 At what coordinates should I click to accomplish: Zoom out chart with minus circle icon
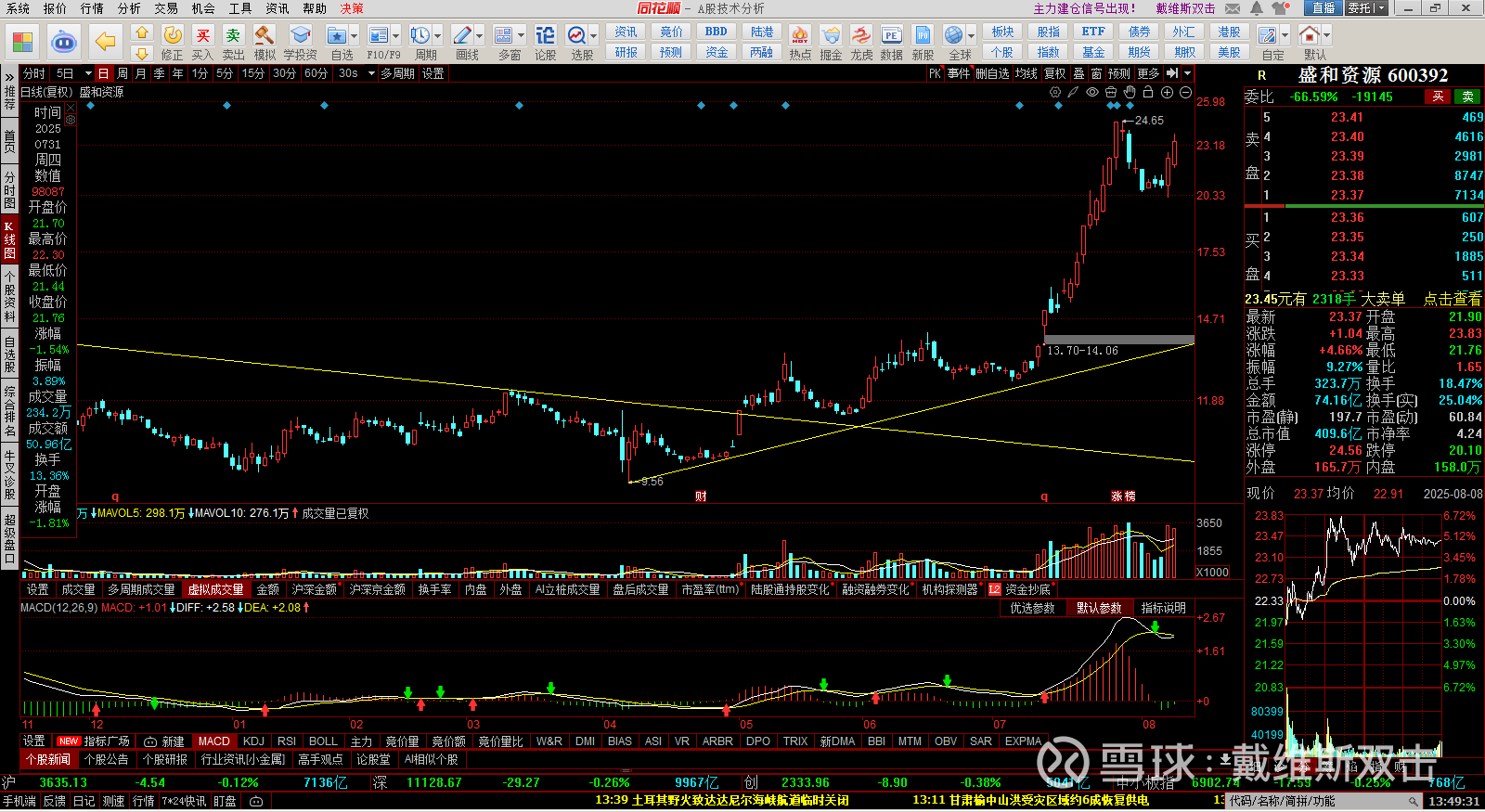(x=1185, y=92)
